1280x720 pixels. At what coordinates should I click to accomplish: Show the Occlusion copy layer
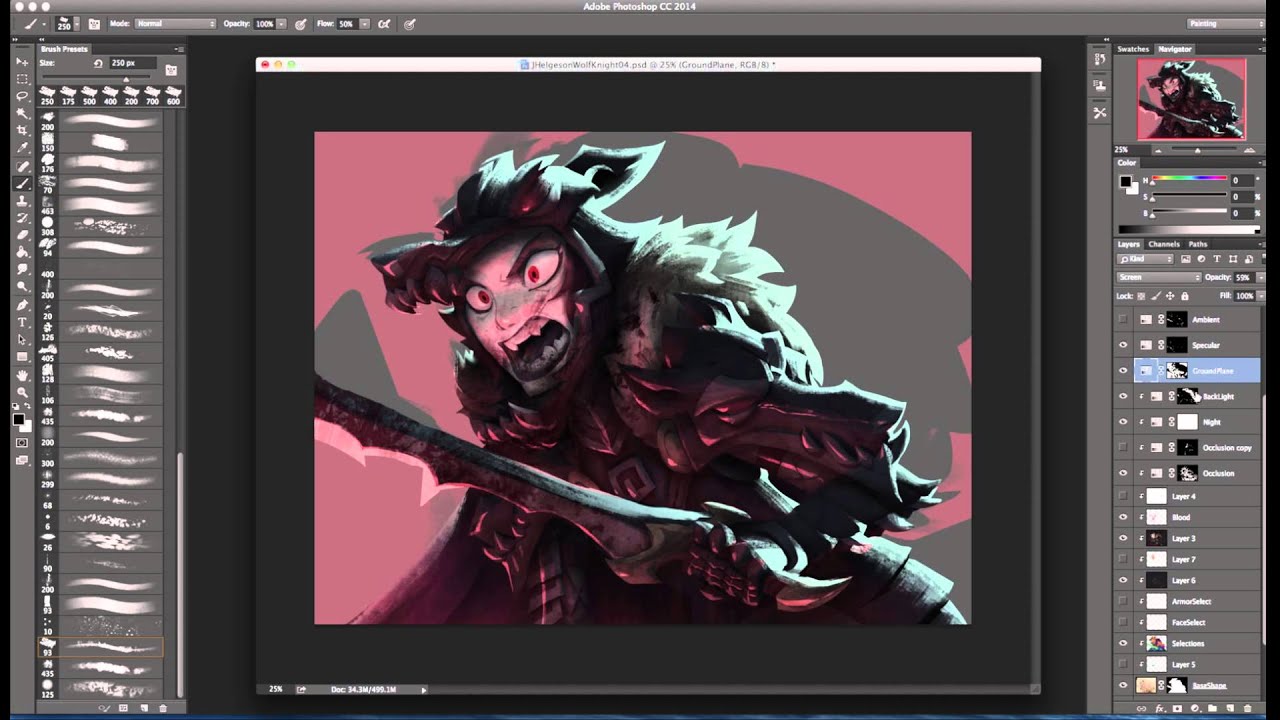click(1123, 447)
